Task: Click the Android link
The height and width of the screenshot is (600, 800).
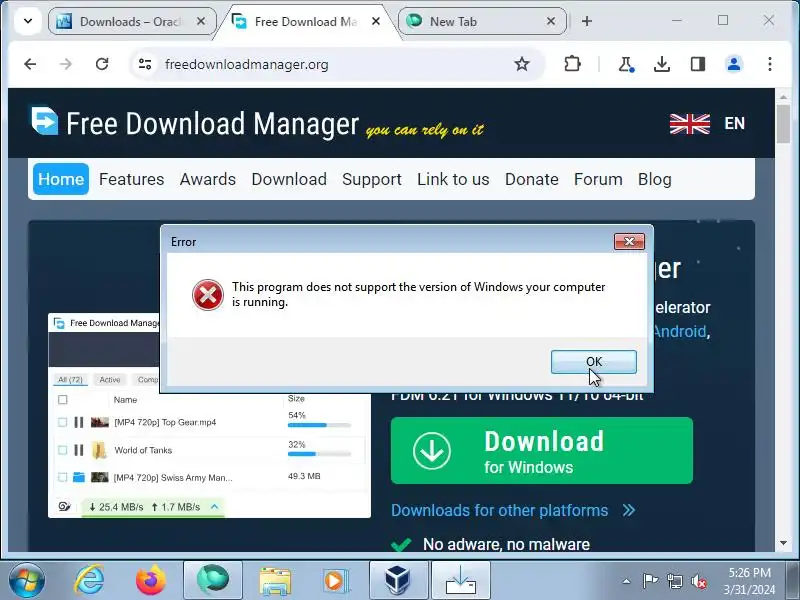Action: (x=680, y=332)
